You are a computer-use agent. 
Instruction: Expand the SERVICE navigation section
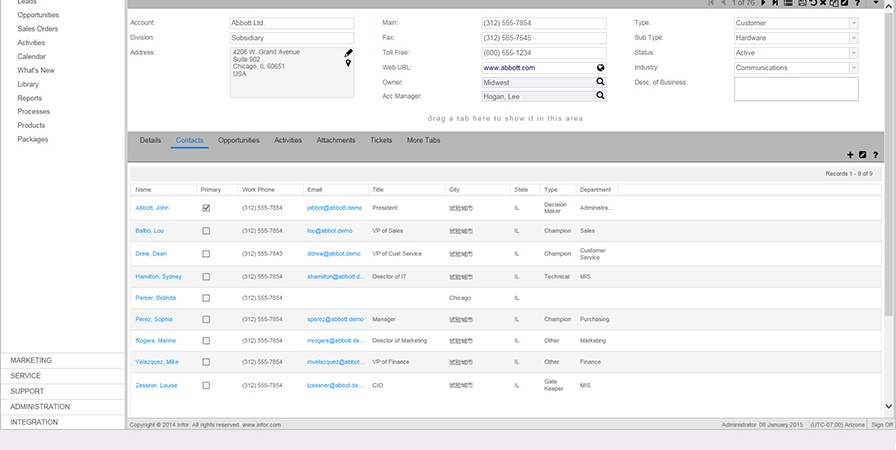pos(63,376)
